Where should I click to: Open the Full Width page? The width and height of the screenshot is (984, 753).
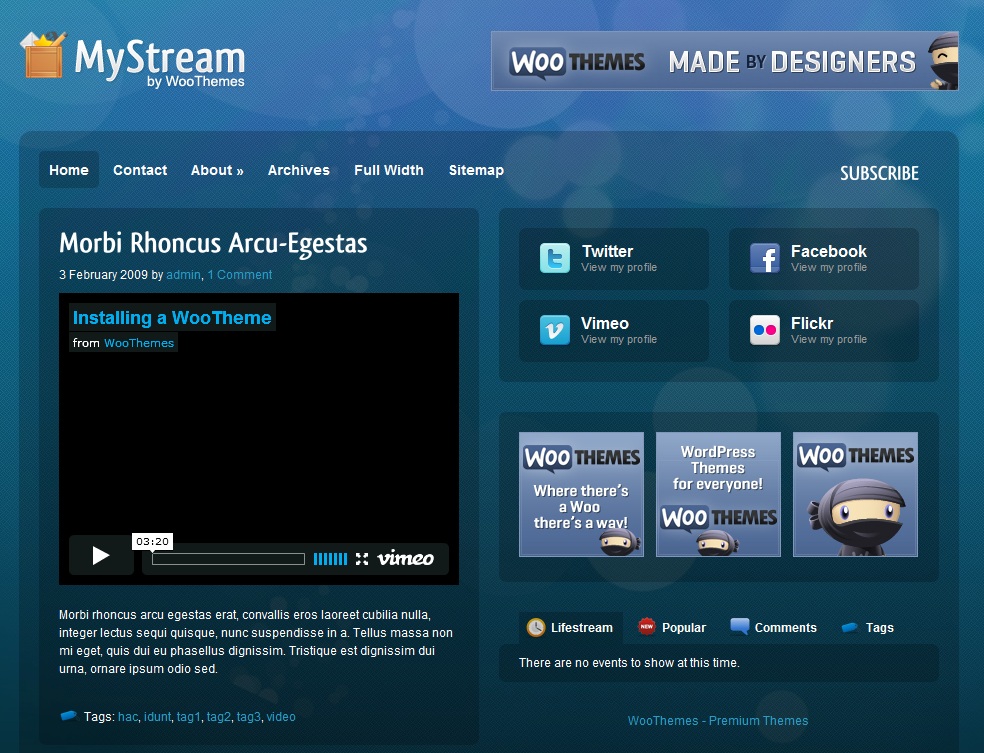(x=389, y=170)
